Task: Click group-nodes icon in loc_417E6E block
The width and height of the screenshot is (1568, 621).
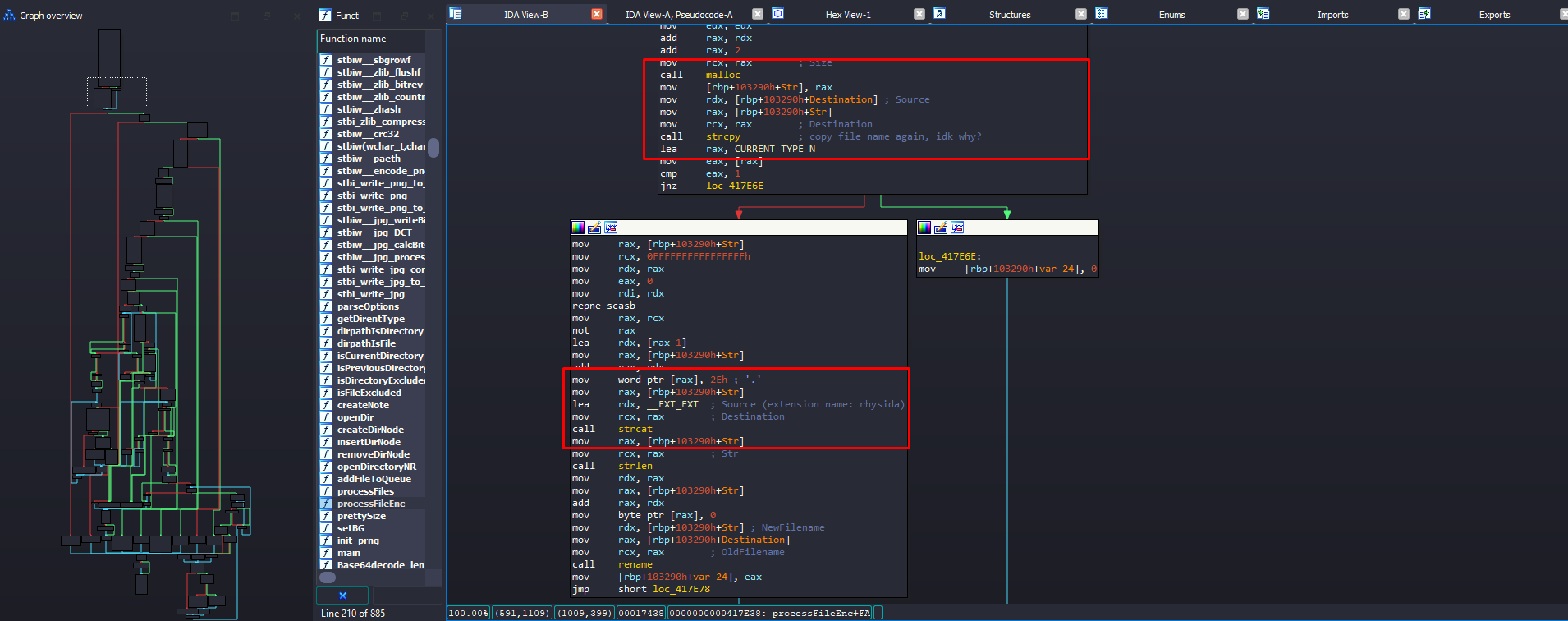Action: 957,228
